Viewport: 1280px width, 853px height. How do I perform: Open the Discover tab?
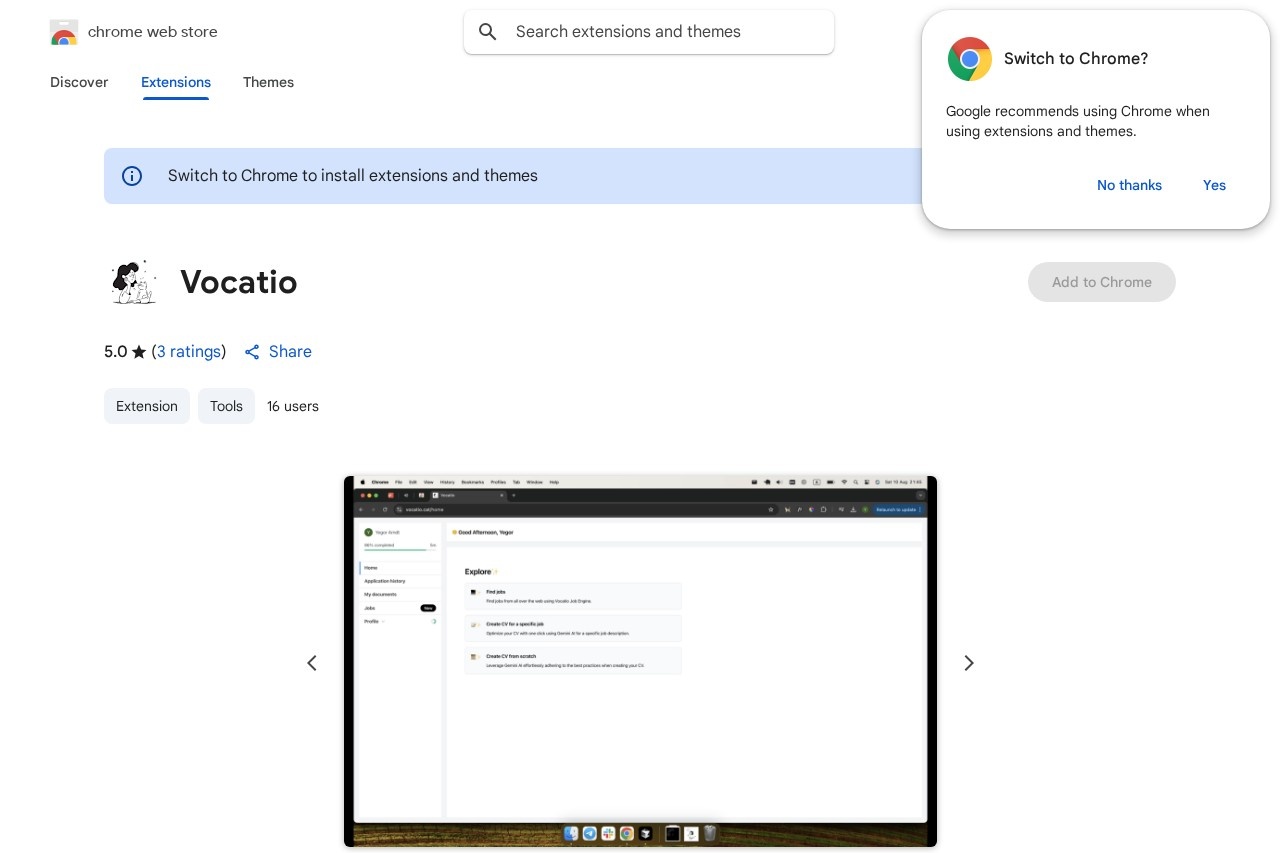coord(79,83)
